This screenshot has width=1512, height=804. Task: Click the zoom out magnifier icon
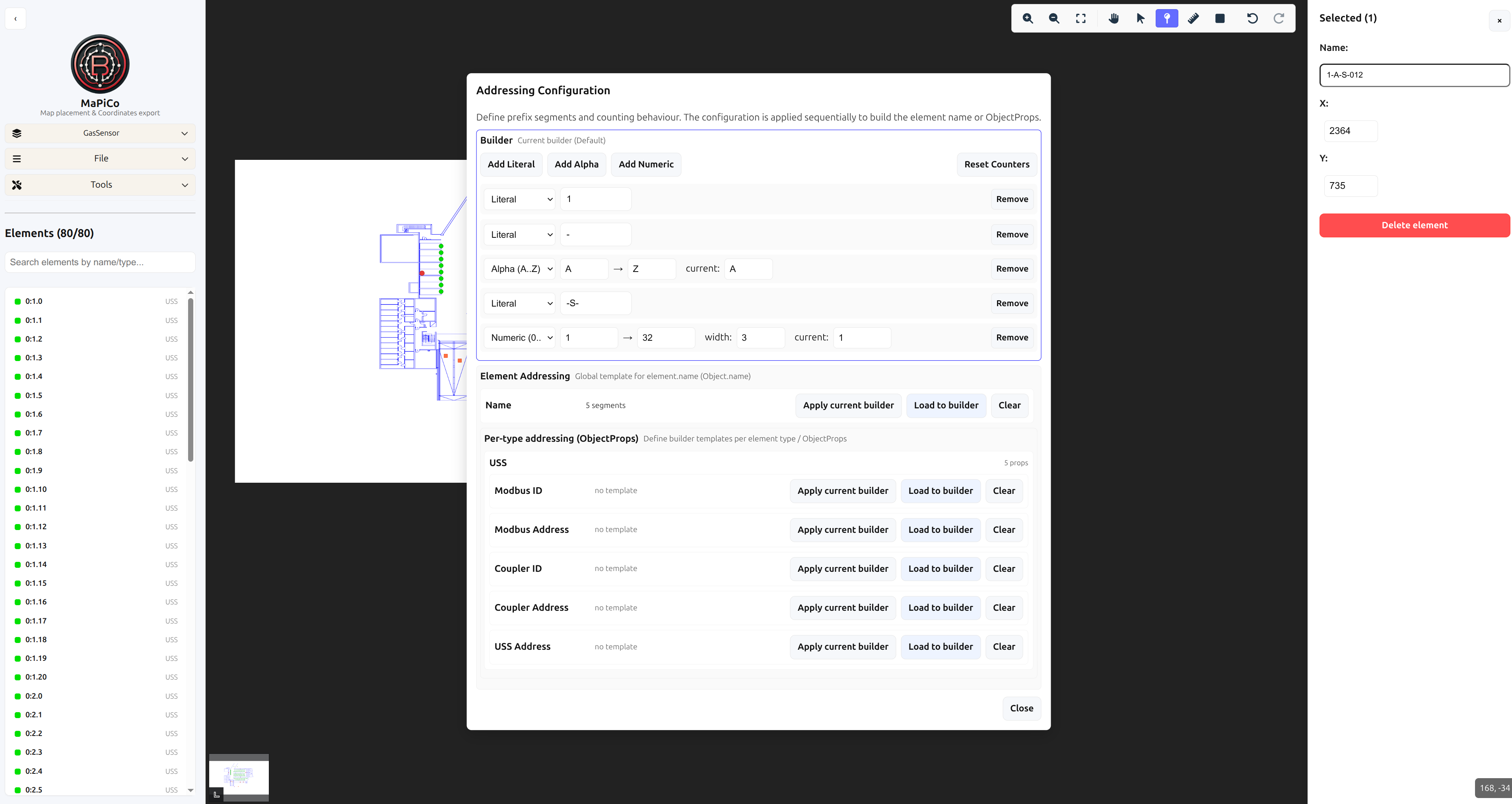[x=1053, y=18]
